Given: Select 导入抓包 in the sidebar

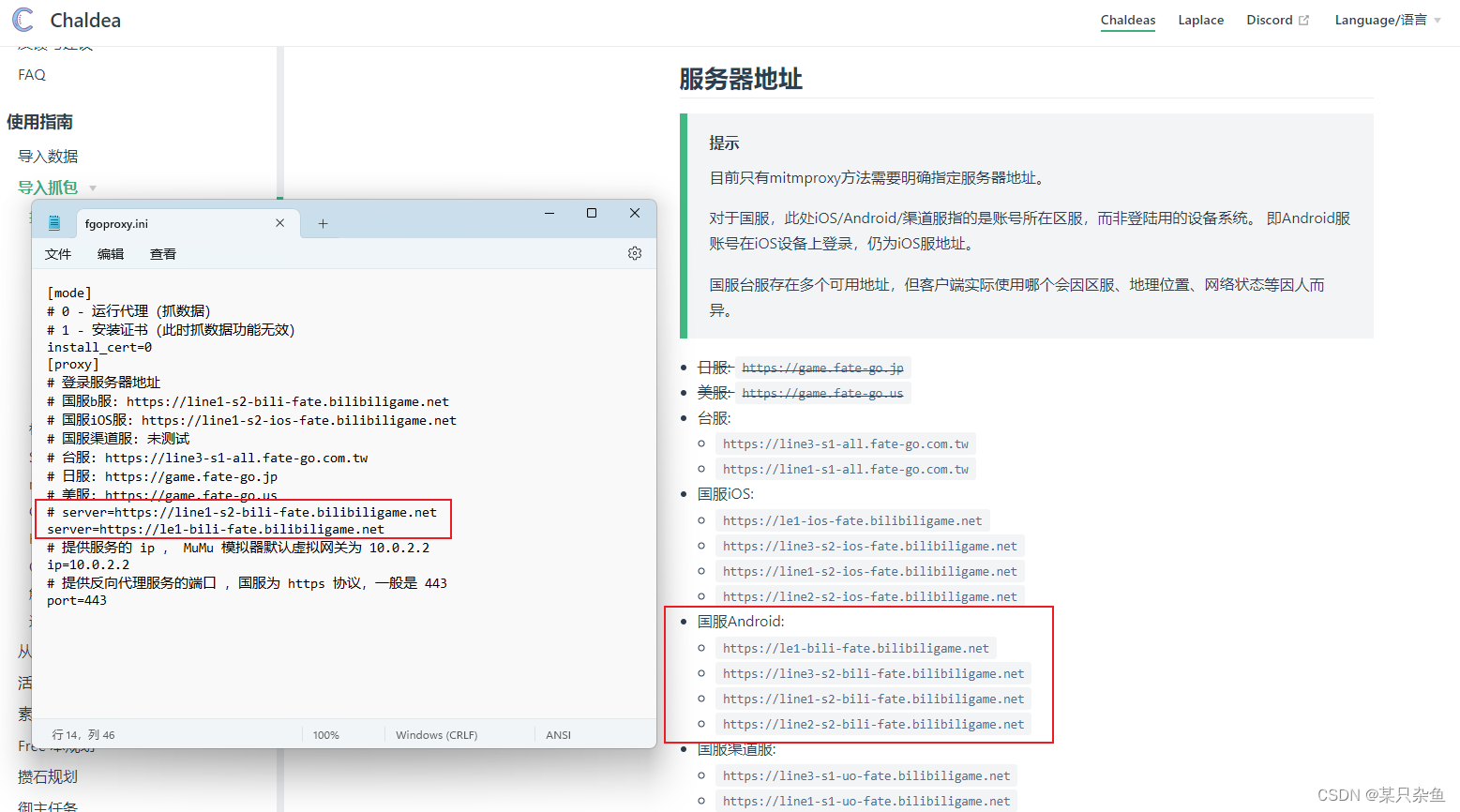Looking at the screenshot, I should point(48,188).
